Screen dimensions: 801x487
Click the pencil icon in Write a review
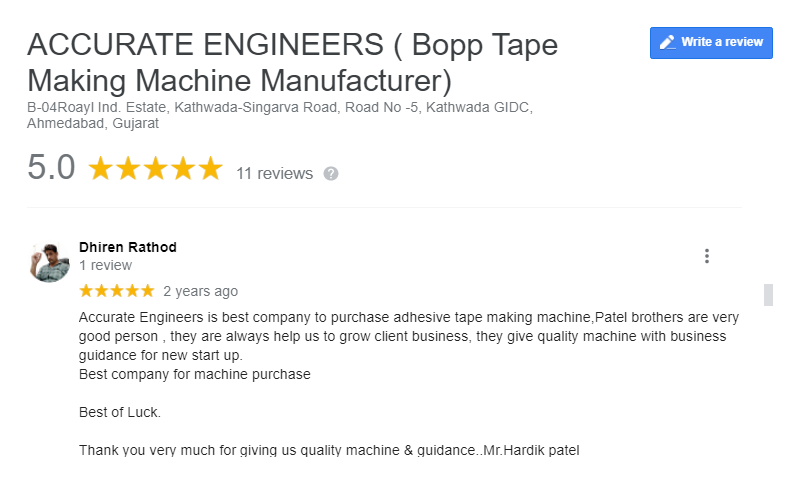[668, 43]
